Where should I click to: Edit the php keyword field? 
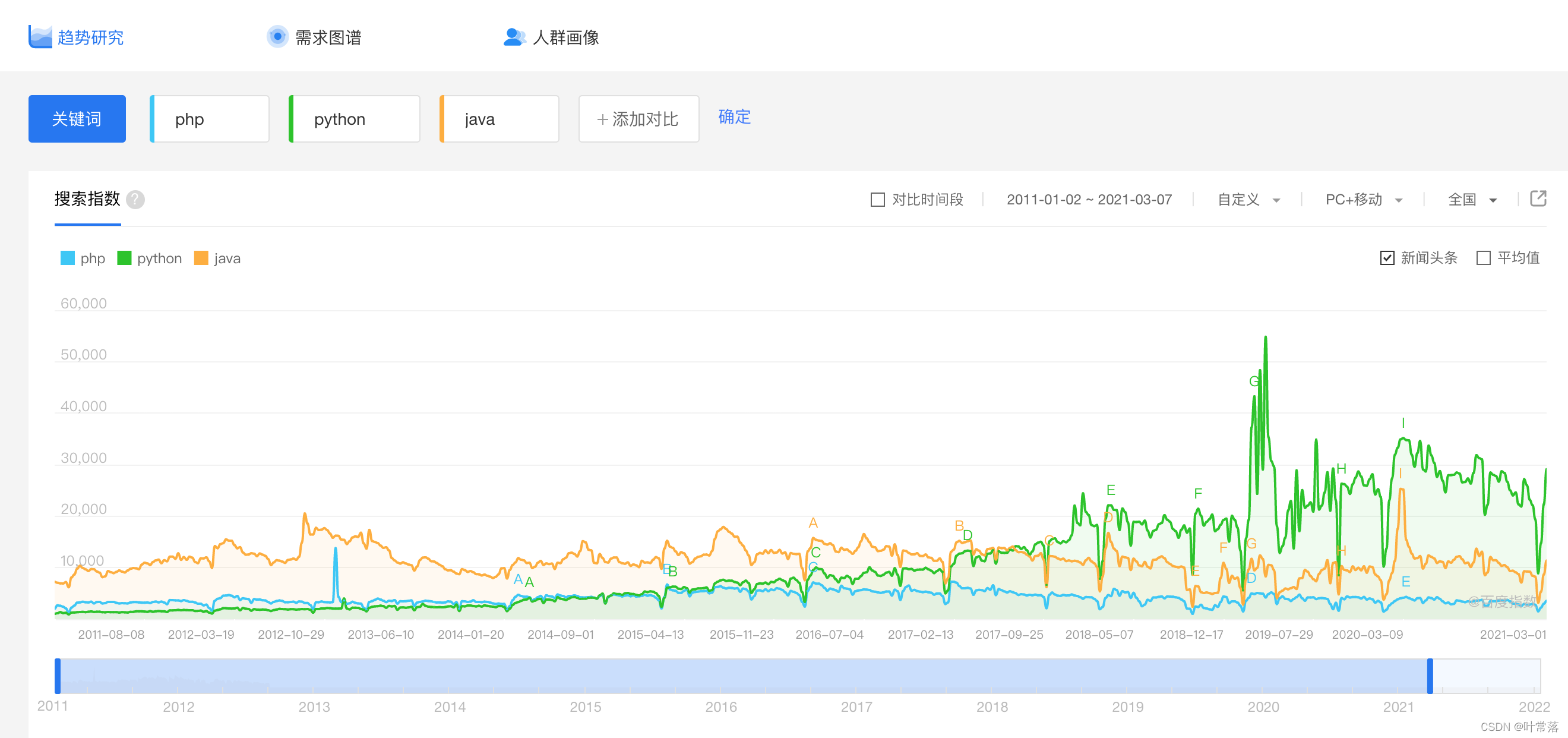tap(210, 119)
